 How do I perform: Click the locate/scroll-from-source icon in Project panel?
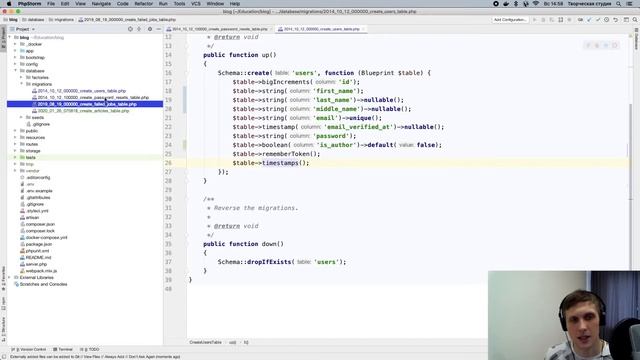tap(130, 29)
